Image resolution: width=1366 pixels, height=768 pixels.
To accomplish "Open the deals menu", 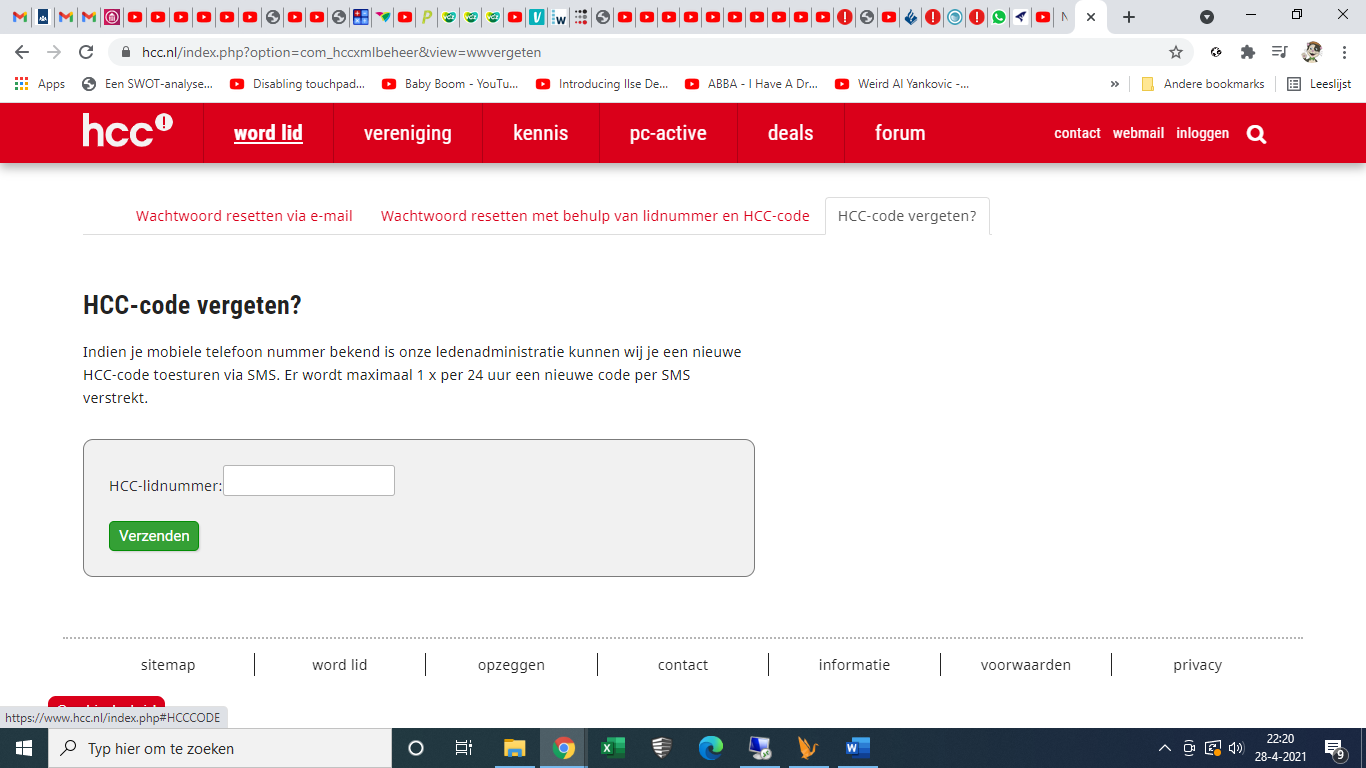I will pyautogui.click(x=791, y=133).
